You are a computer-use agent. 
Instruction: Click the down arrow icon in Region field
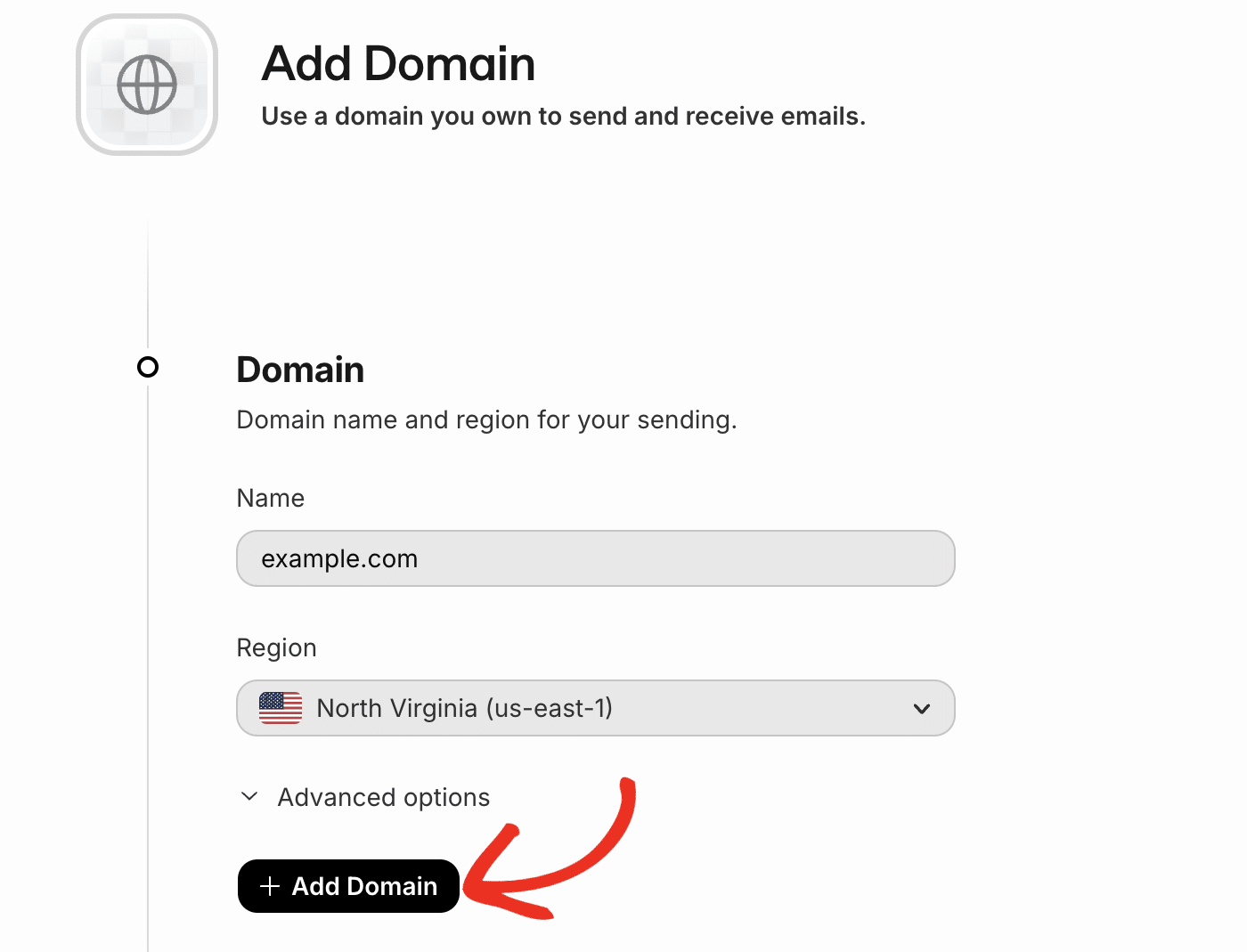pyautogui.click(x=921, y=709)
